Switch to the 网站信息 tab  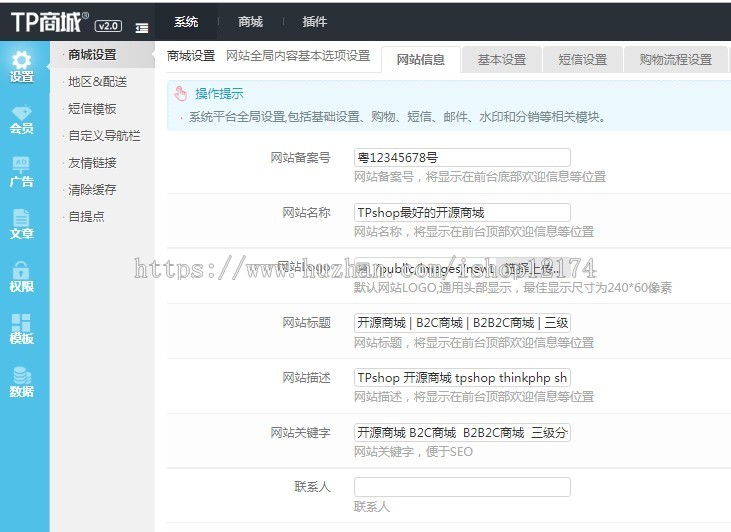tap(421, 60)
